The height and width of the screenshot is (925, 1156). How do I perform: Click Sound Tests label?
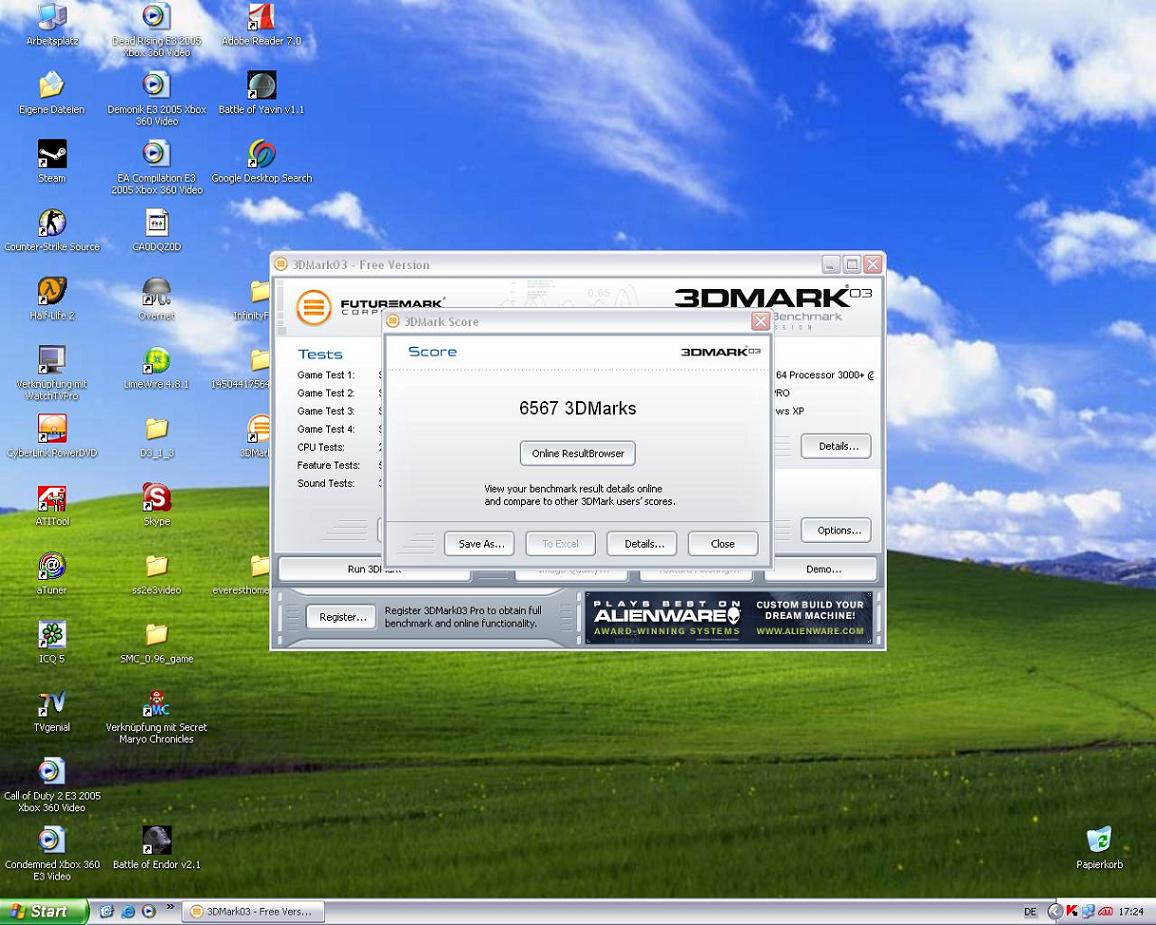click(326, 483)
